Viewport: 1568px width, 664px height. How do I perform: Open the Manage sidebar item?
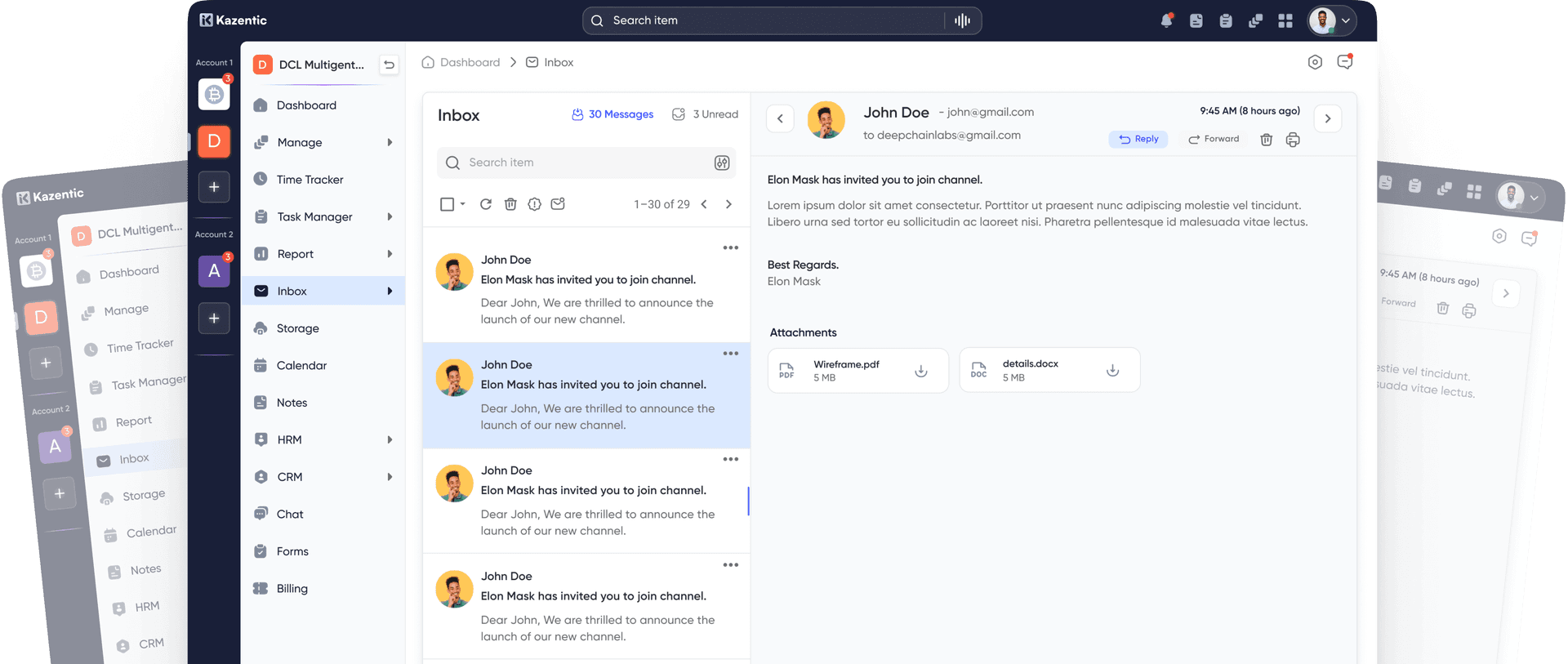coord(323,142)
